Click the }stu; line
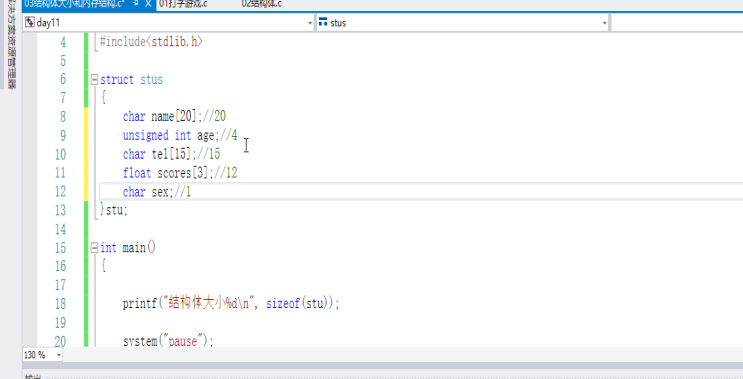 (x=114, y=210)
